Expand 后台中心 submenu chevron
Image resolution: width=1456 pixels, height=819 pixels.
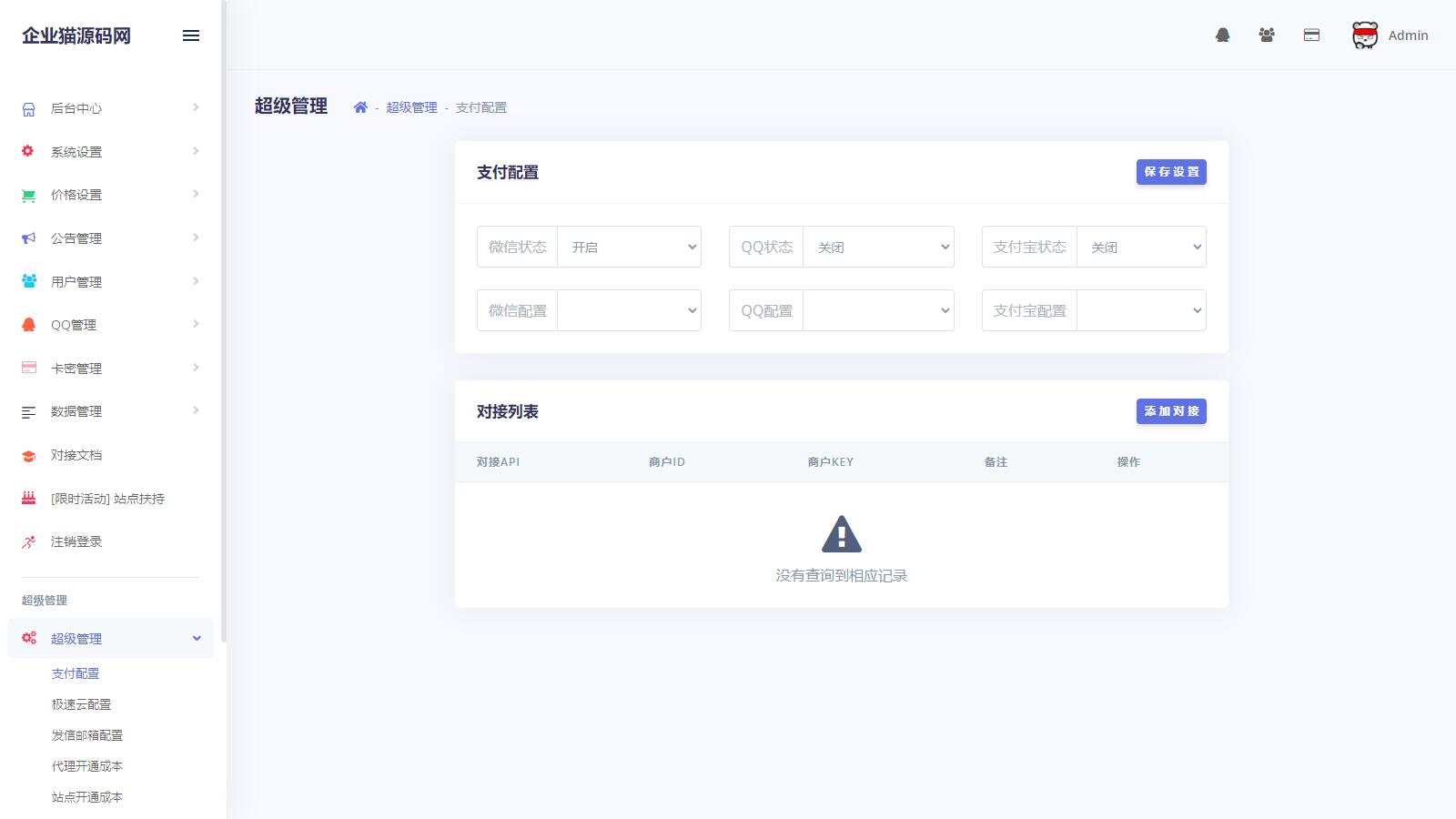click(x=196, y=107)
